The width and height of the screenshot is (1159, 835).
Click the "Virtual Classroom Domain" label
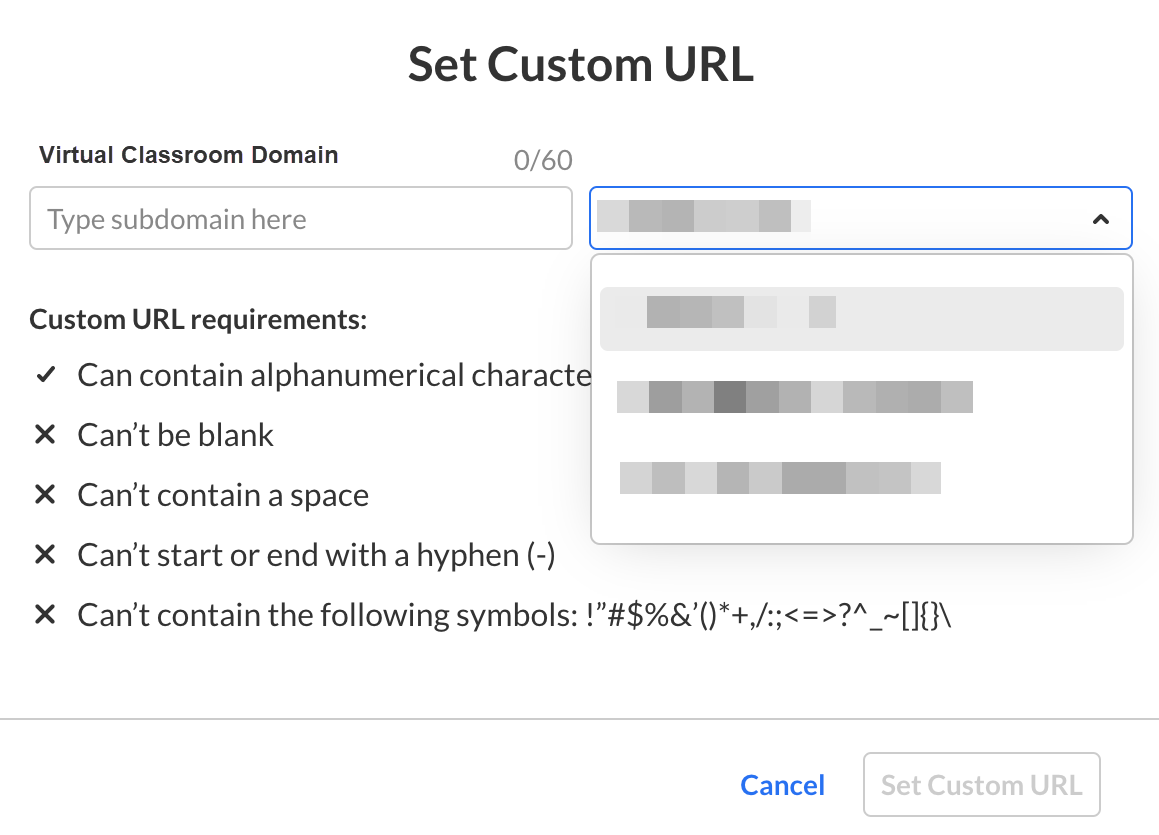189,155
